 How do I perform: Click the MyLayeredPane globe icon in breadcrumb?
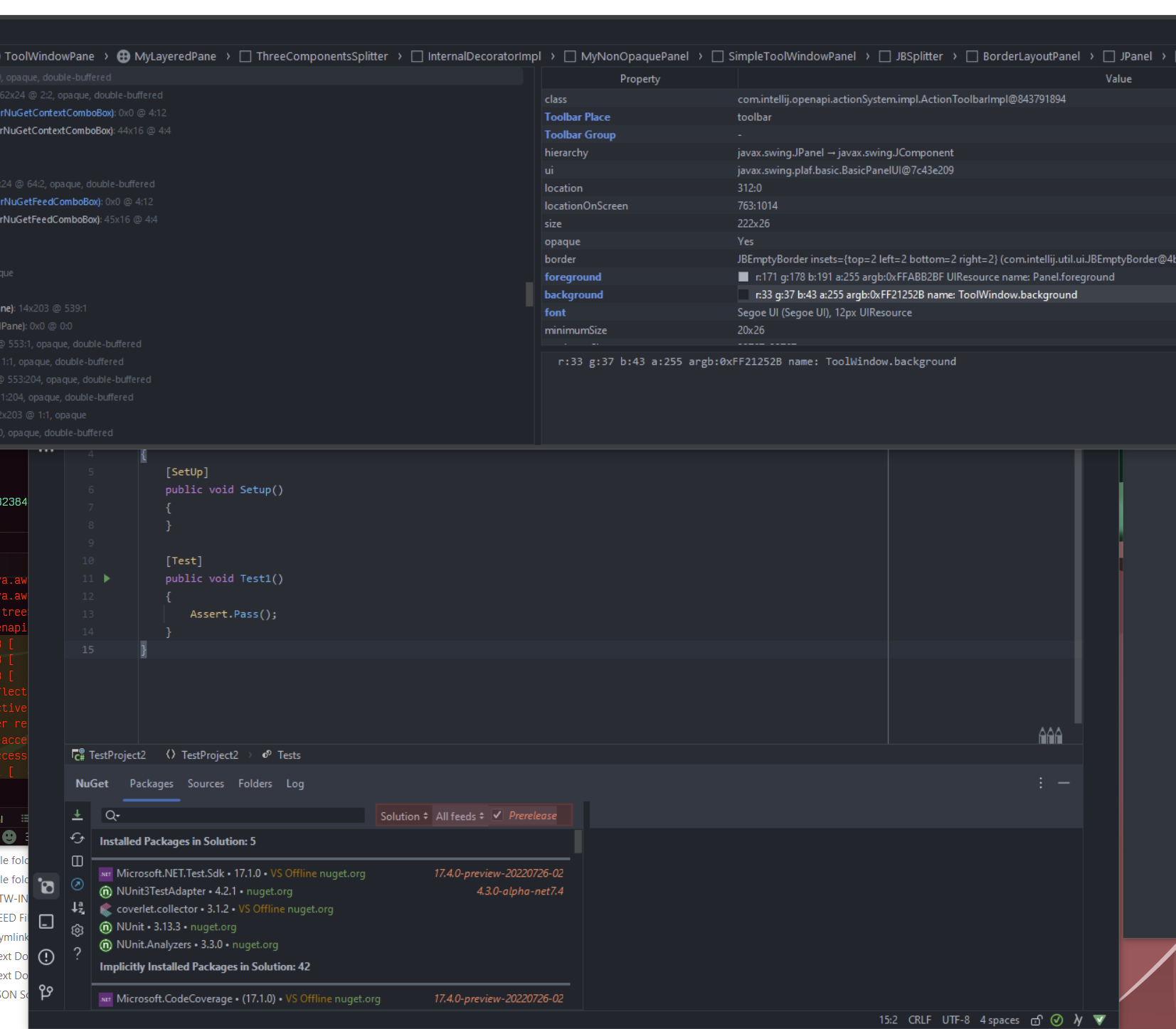pos(123,56)
